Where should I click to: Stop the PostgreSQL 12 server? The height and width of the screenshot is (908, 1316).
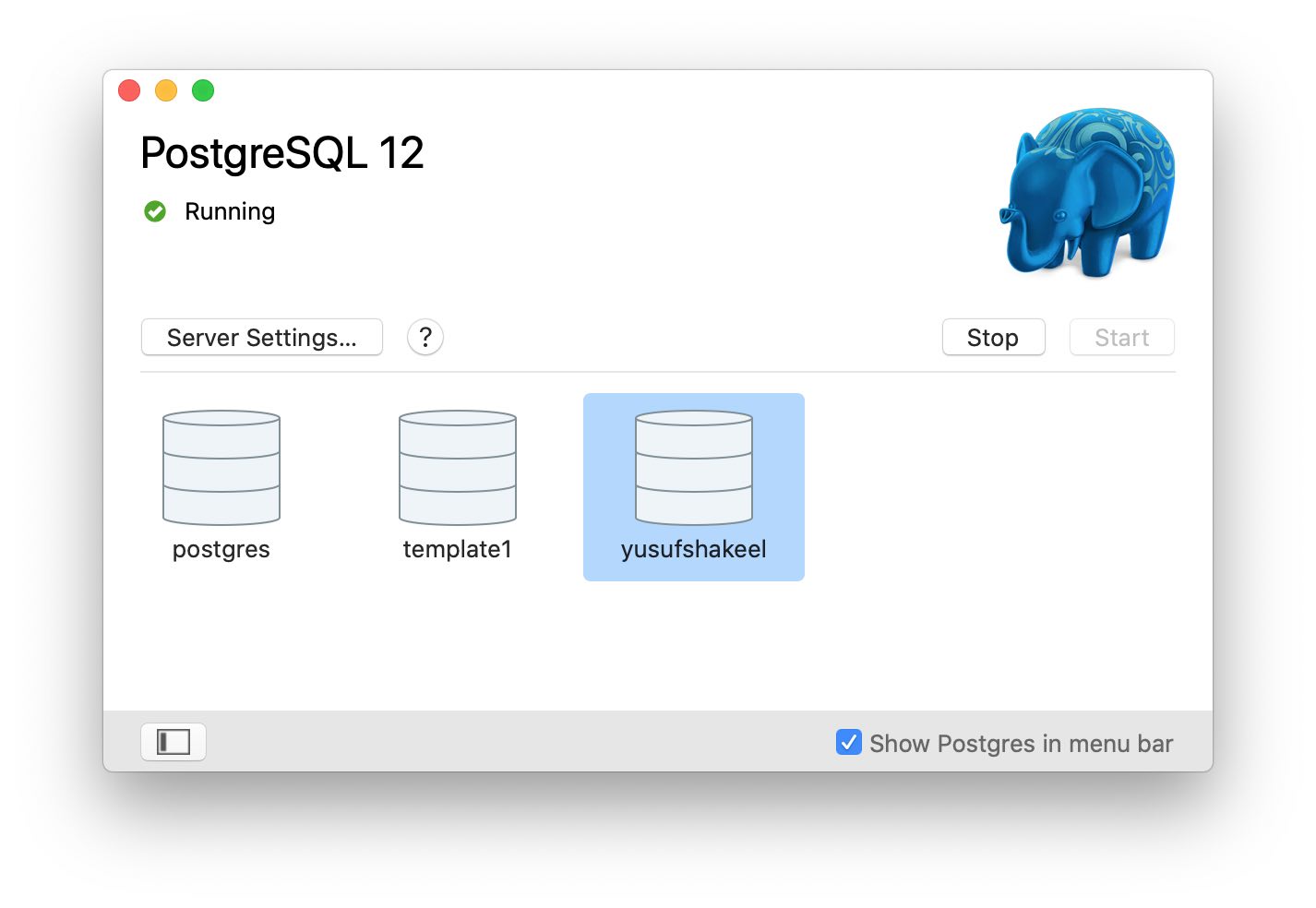click(993, 337)
